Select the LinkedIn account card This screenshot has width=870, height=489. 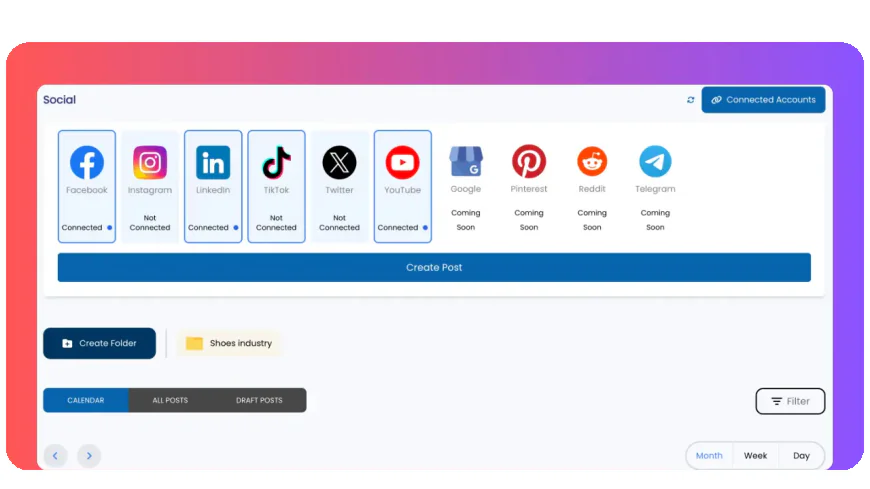pyautogui.click(x=213, y=186)
